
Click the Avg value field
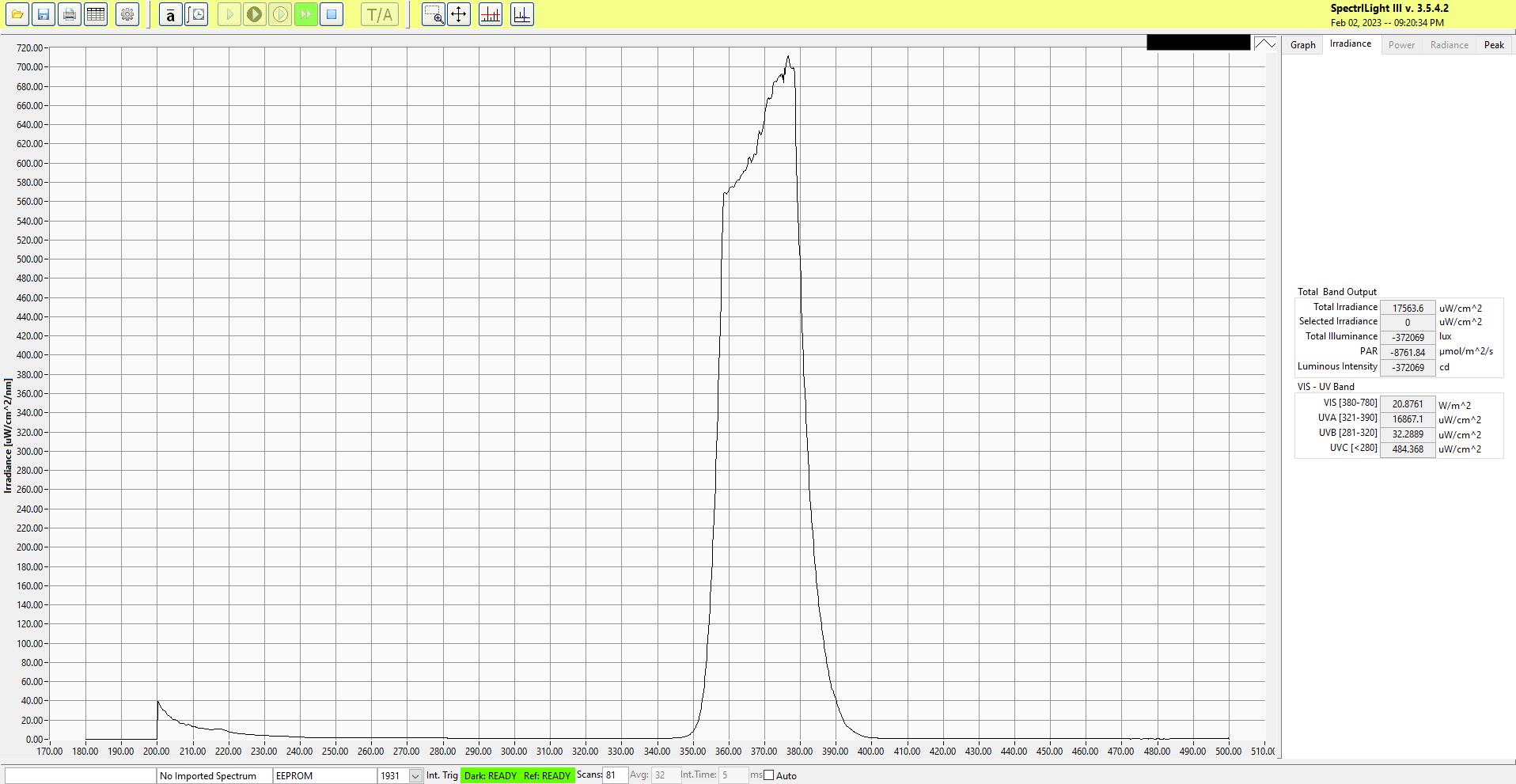coord(665,775)
